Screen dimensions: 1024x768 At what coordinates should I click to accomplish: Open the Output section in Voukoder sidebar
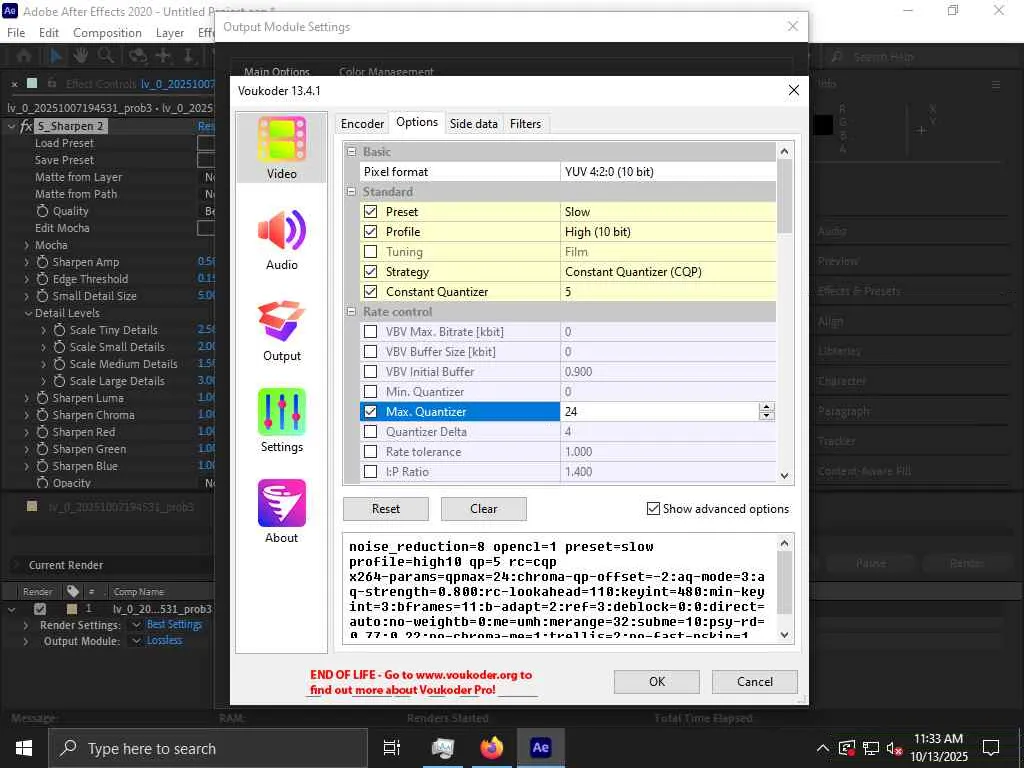[281, 330]
